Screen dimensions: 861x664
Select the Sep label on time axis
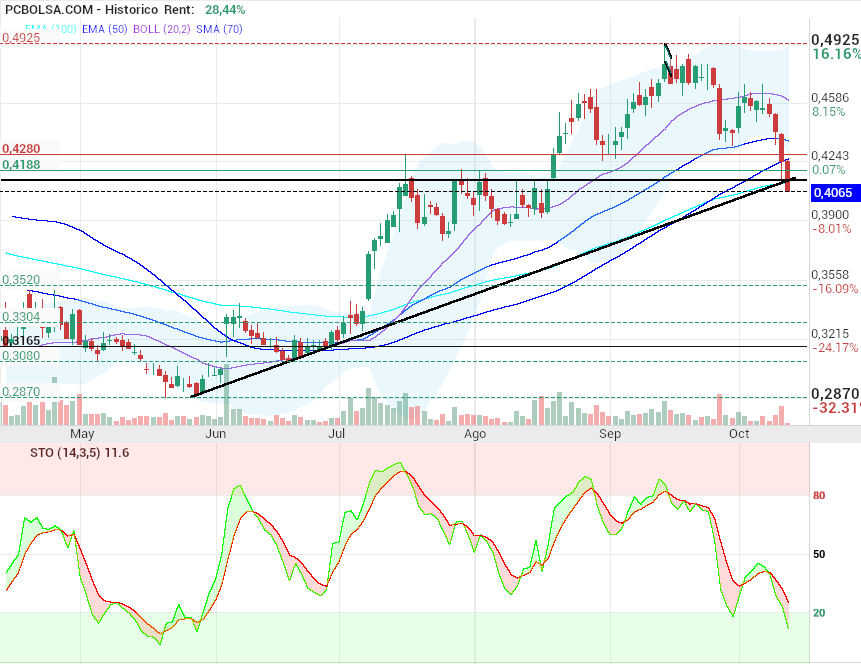pos(610,435)
